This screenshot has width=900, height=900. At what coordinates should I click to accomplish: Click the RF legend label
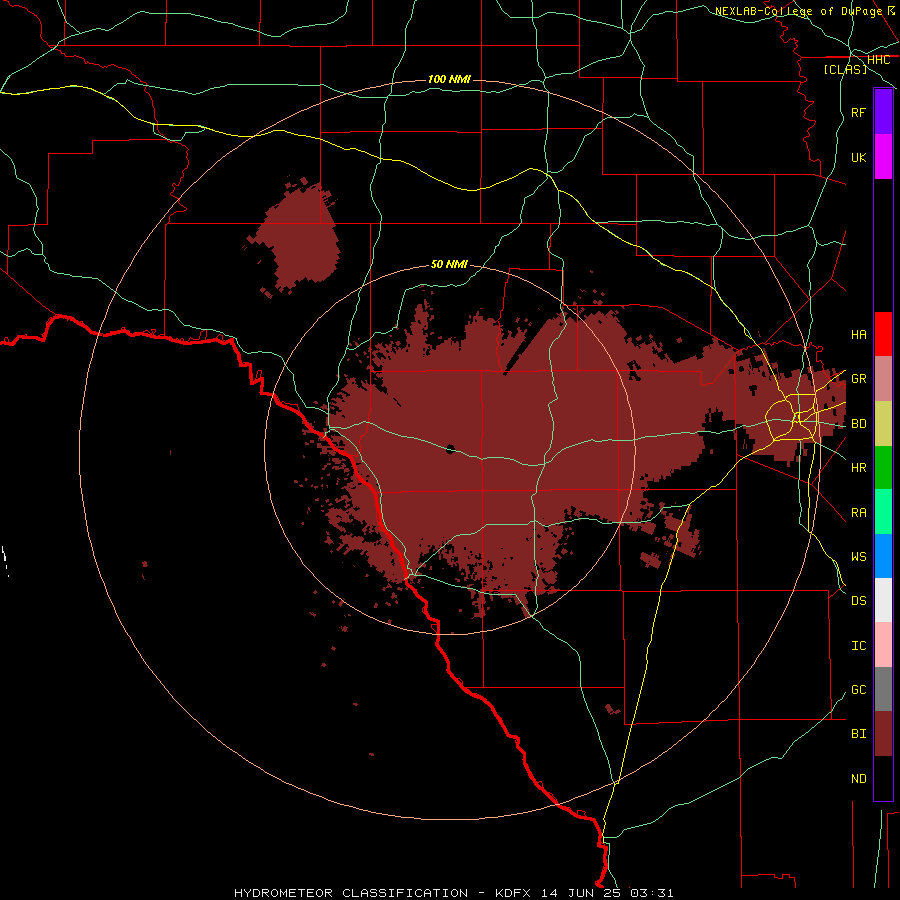click(x=858, y=112)
